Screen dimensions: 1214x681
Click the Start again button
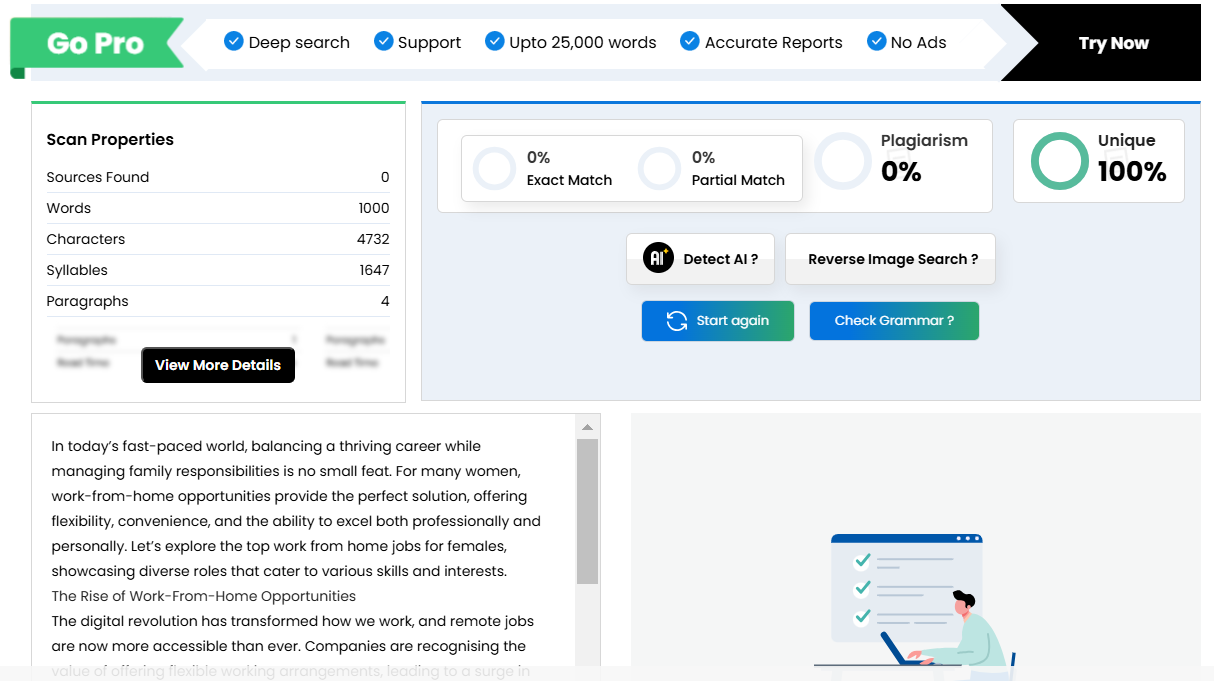[x=718, y=321]
